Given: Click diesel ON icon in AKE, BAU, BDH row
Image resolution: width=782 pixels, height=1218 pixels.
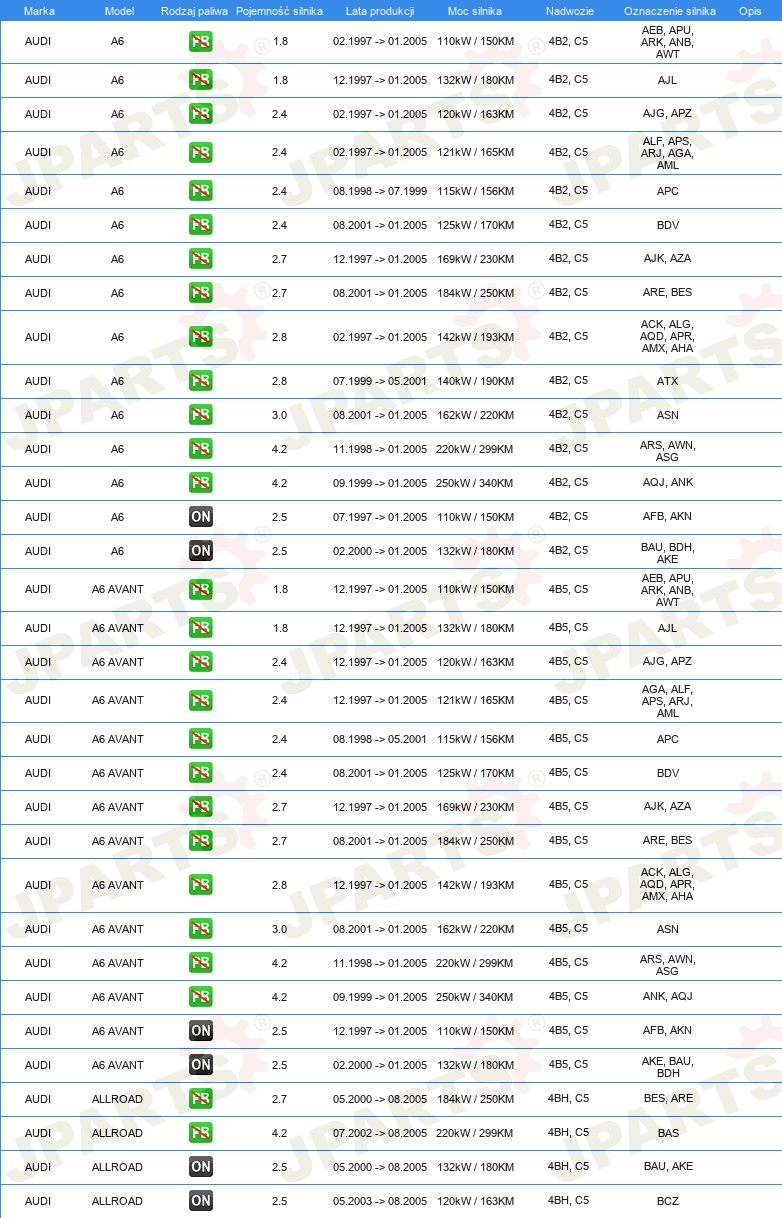Looking at the screenshot, I should pos(201,1065).
